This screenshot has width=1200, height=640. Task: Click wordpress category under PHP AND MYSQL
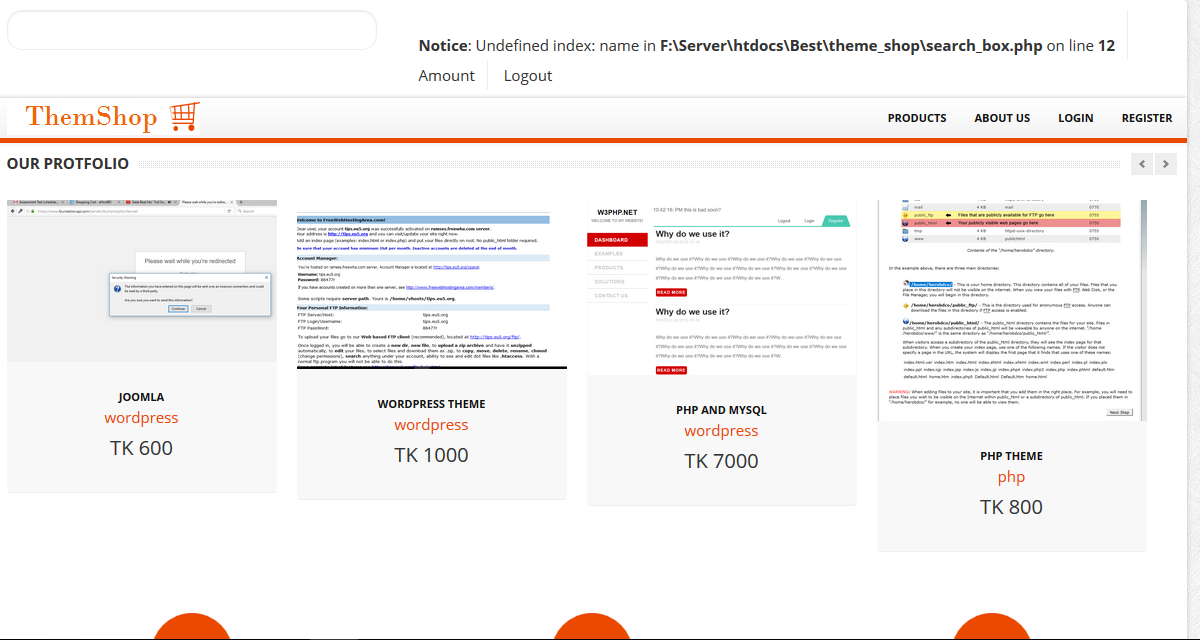tap(721, 431)
